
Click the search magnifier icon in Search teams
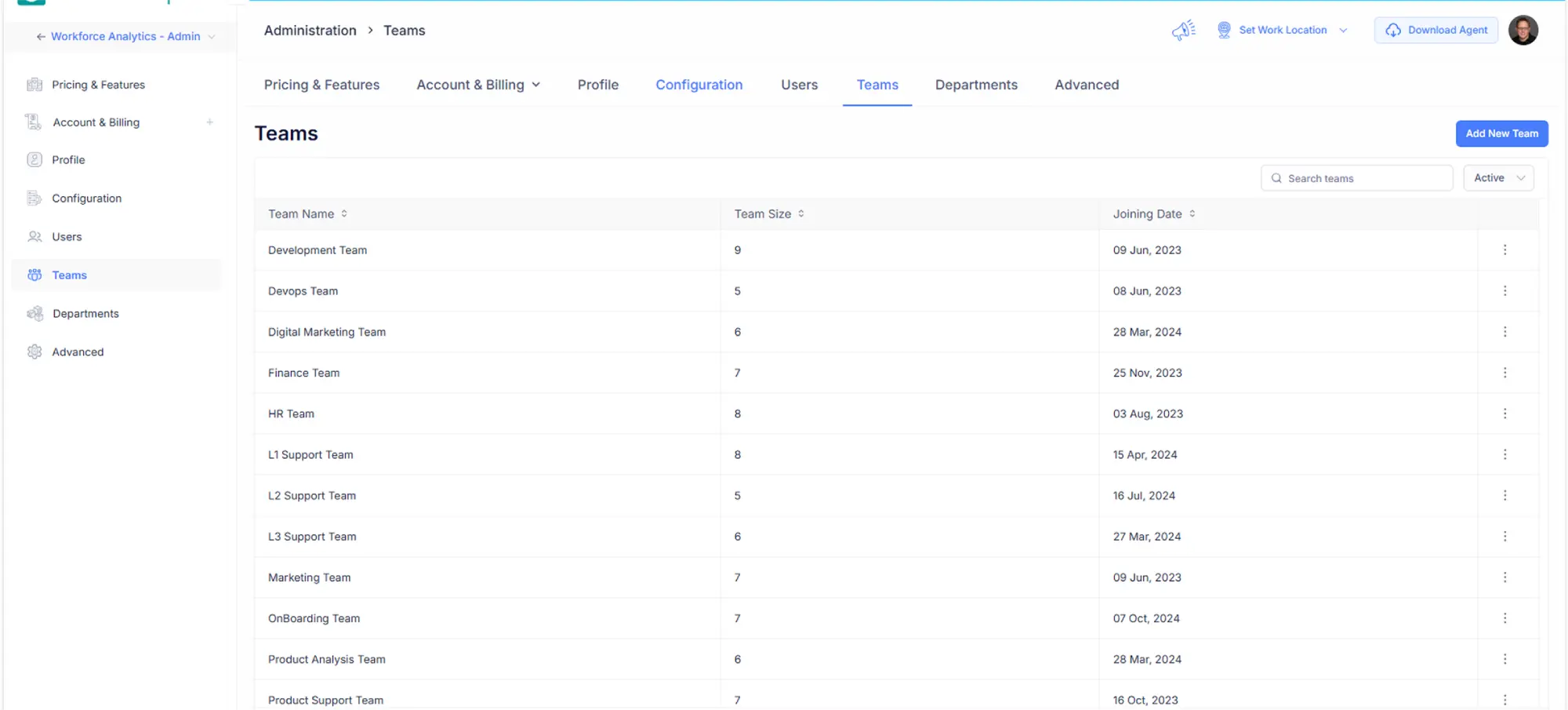click(1276, 178)
